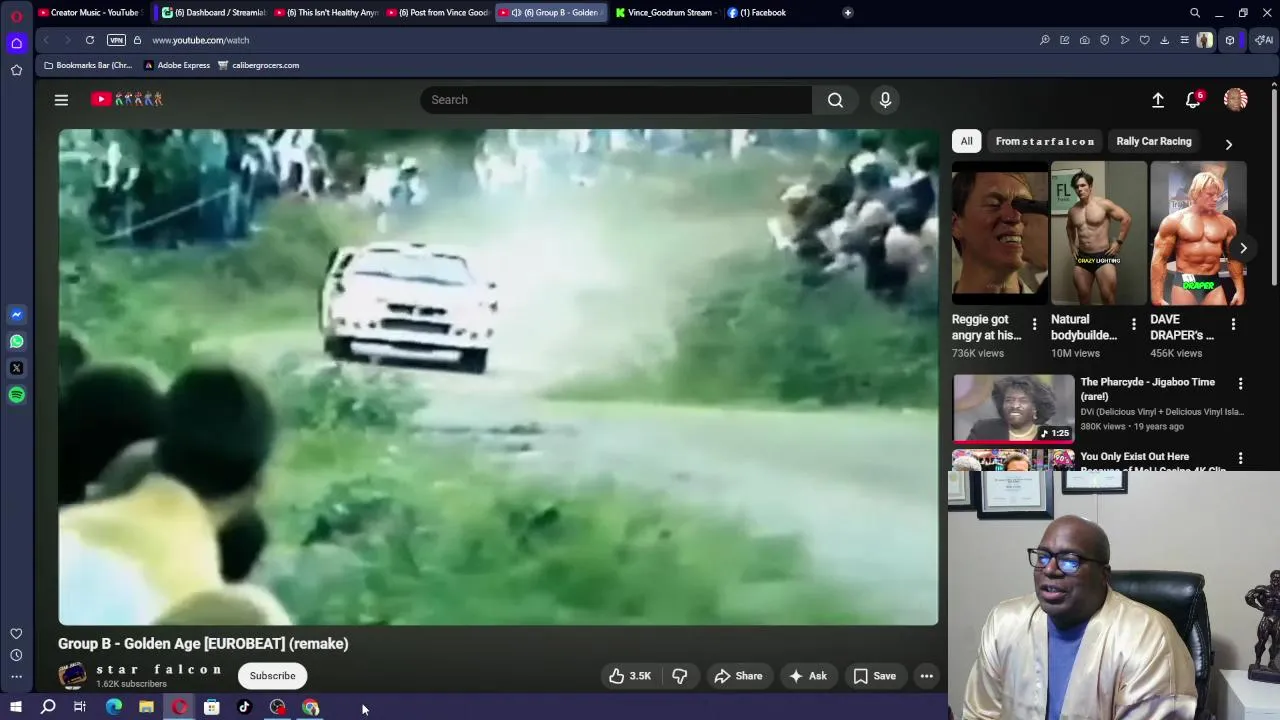
Task: Open options for The Pharcyde video
Action: pyautogui.click(x=1240, y=384)
